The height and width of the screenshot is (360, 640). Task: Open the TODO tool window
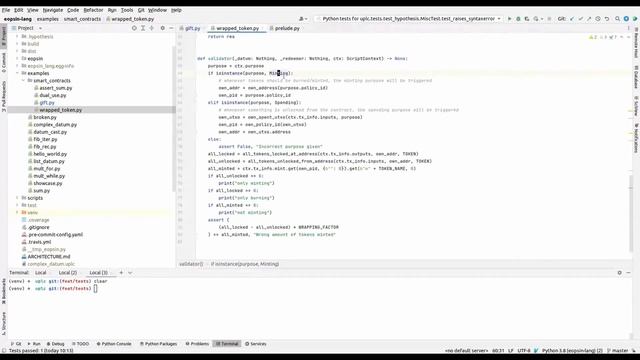(x=80, y=344)
